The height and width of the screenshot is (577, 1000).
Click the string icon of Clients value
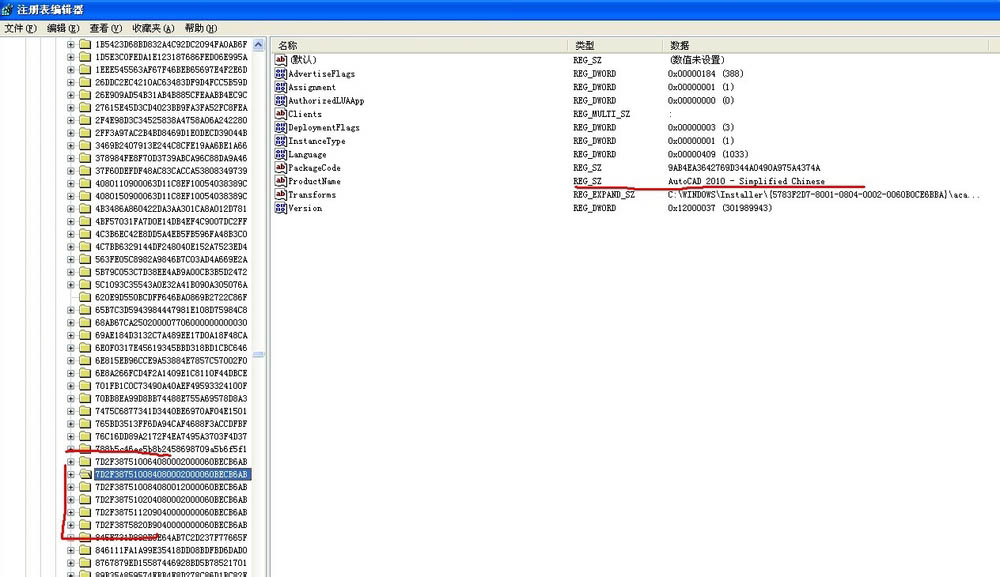point(281,113)
